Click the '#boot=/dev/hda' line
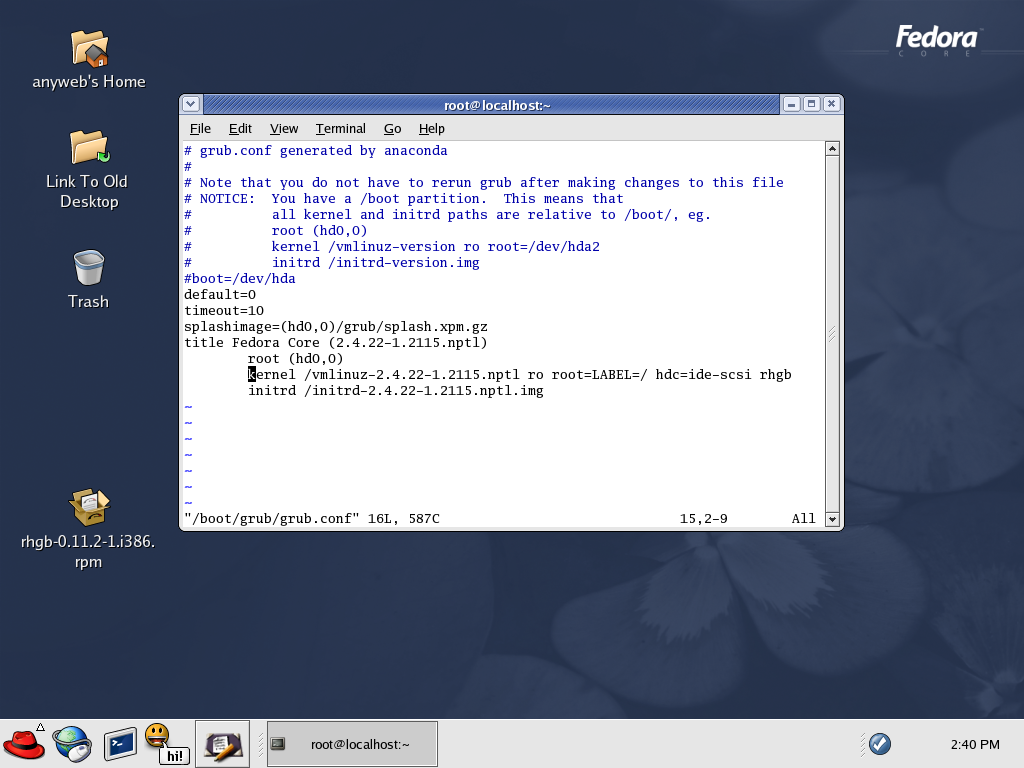 pos(240,279)
